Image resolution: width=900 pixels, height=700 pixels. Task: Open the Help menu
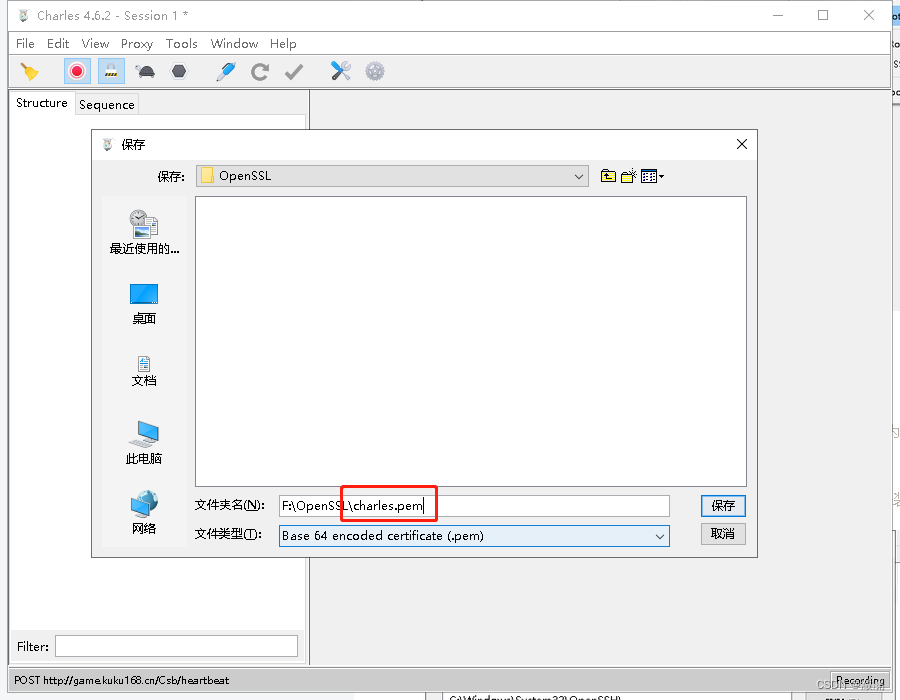pyautogui.click(x=283, y=44)
